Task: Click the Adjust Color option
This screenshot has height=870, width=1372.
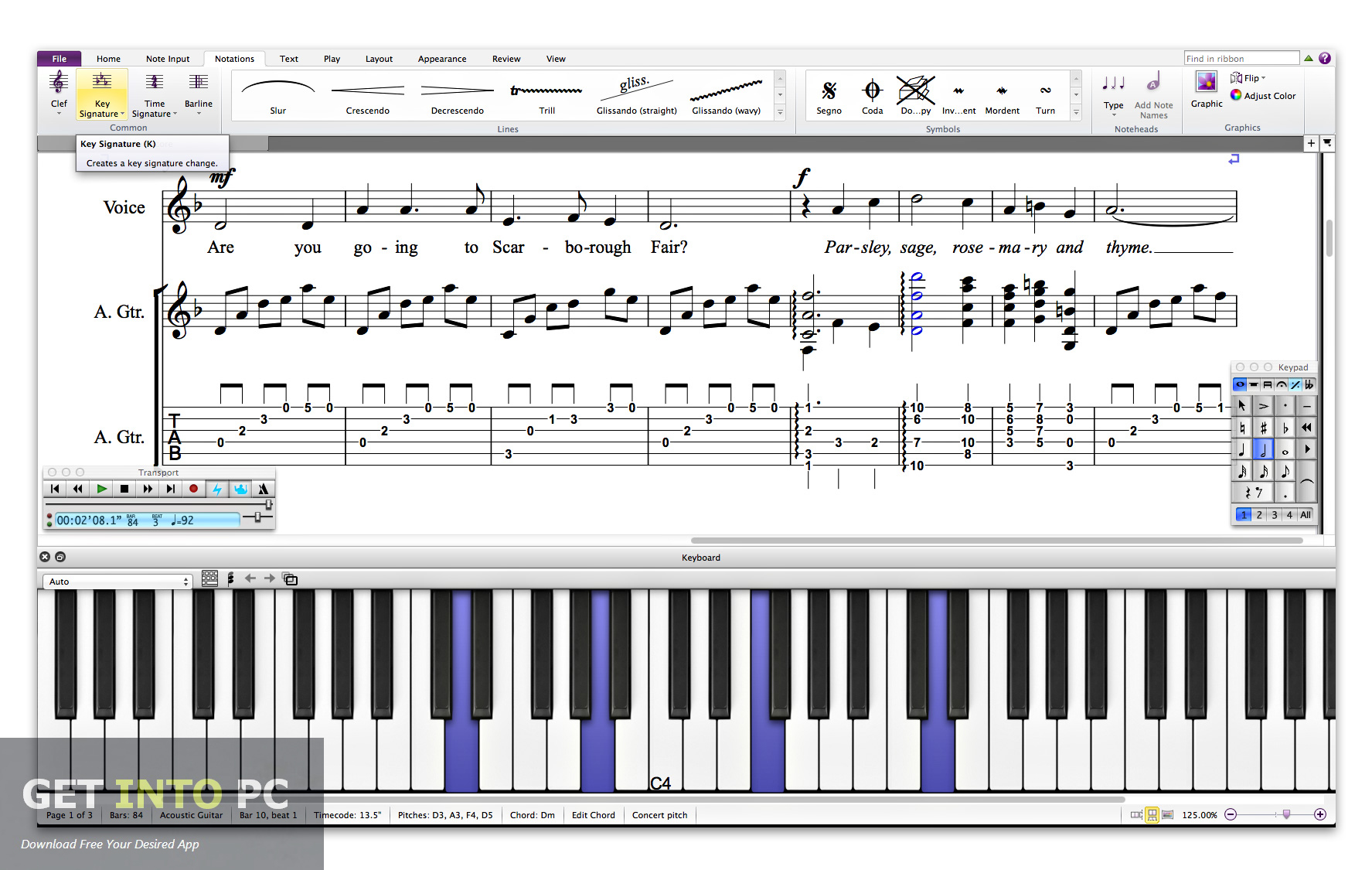Action: 1264,95
